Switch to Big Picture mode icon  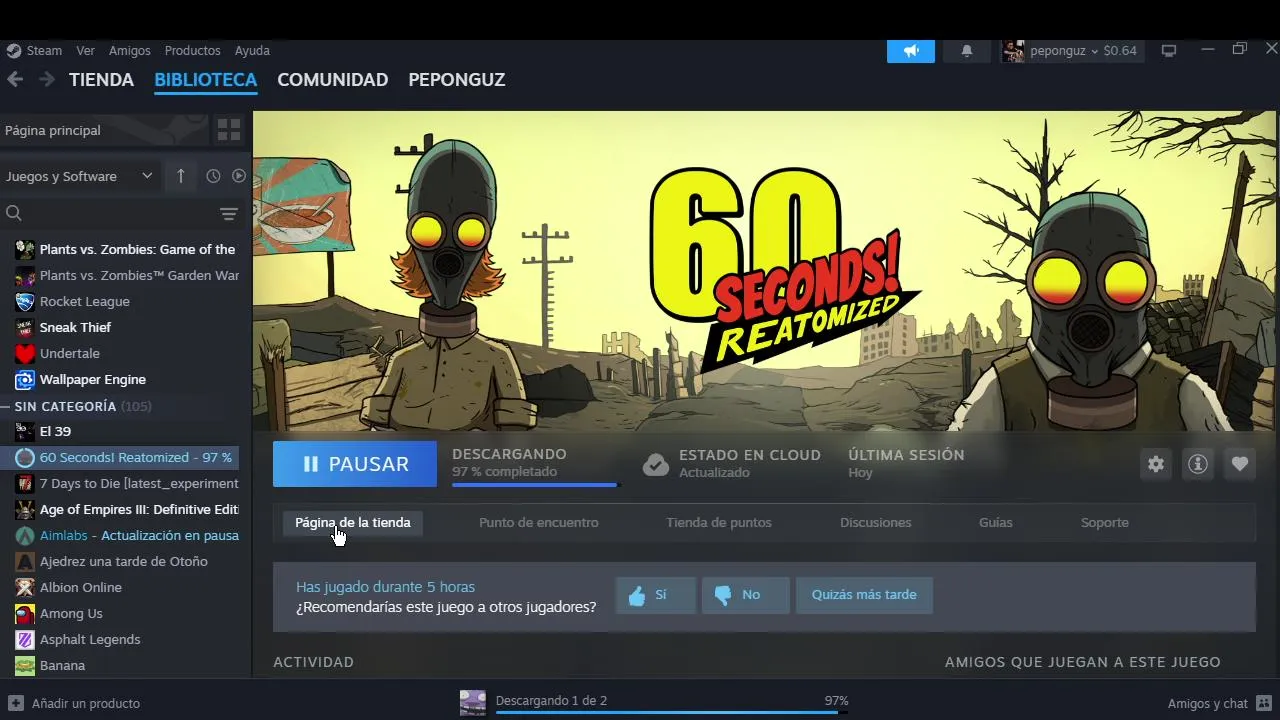[1169, 50]
